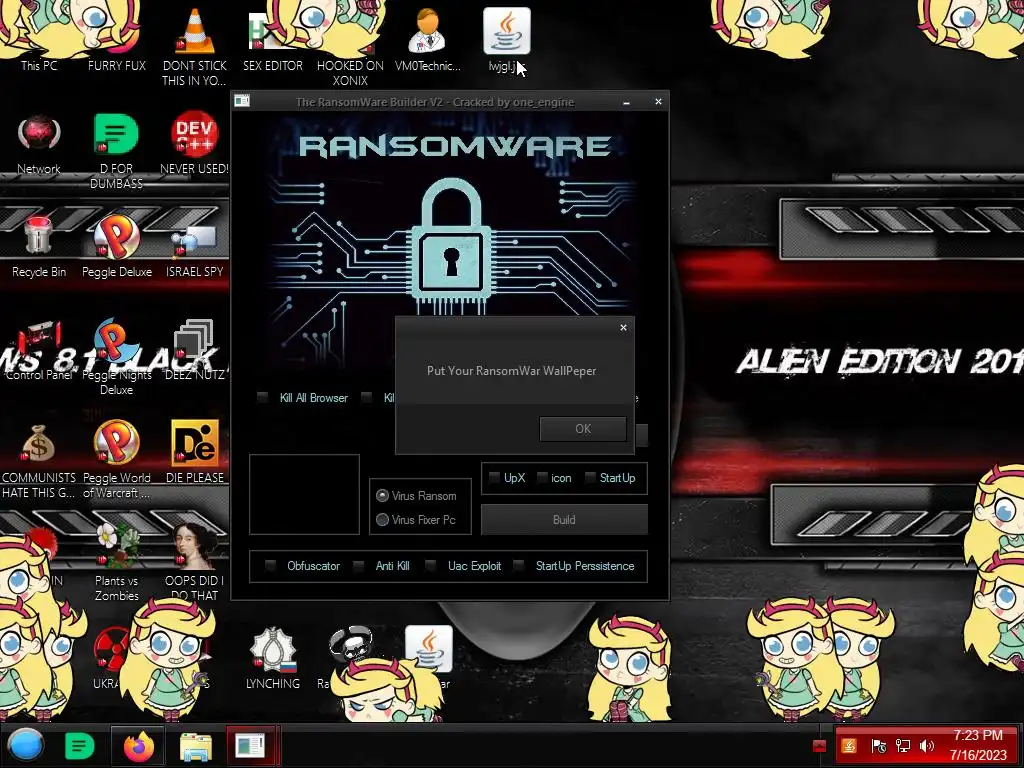Click the volume icon in system tray

point(927,746)
